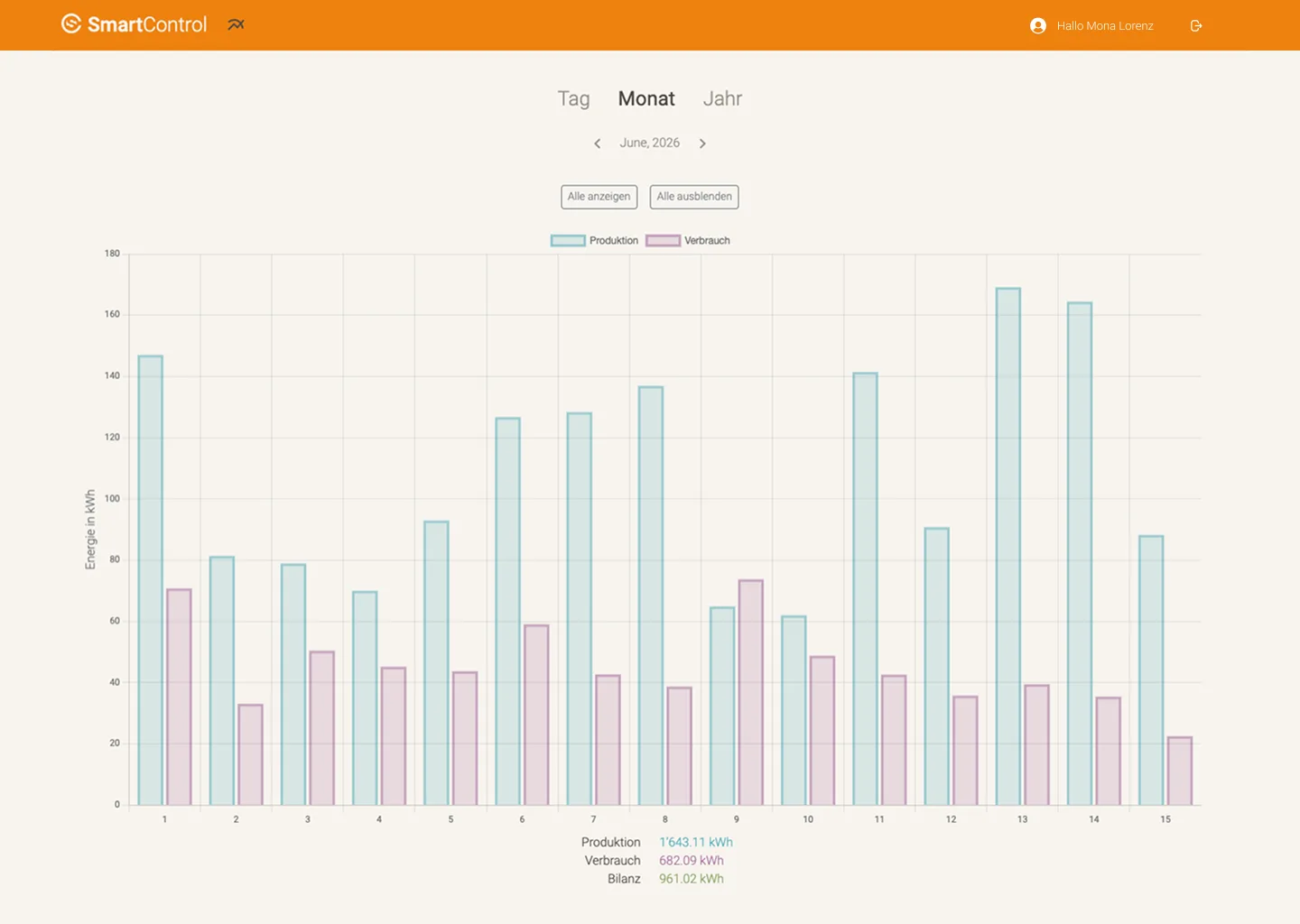Click Verbrauch bar for day 9
The width and height of the screenshot is (1300, 924).
pyautogui.click(x=751, y=692)
